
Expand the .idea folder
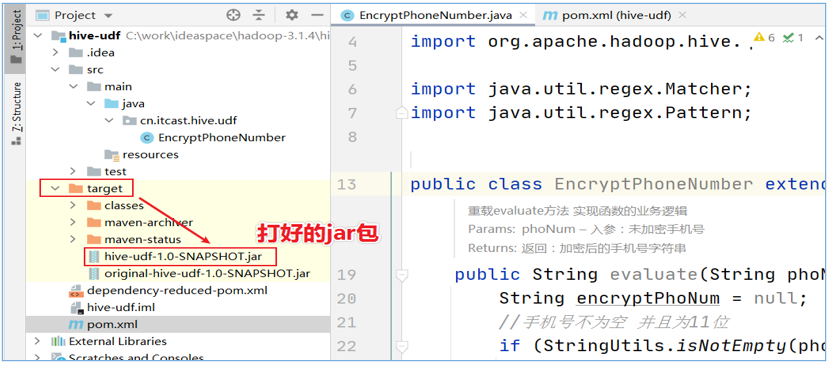click(55, 53)
